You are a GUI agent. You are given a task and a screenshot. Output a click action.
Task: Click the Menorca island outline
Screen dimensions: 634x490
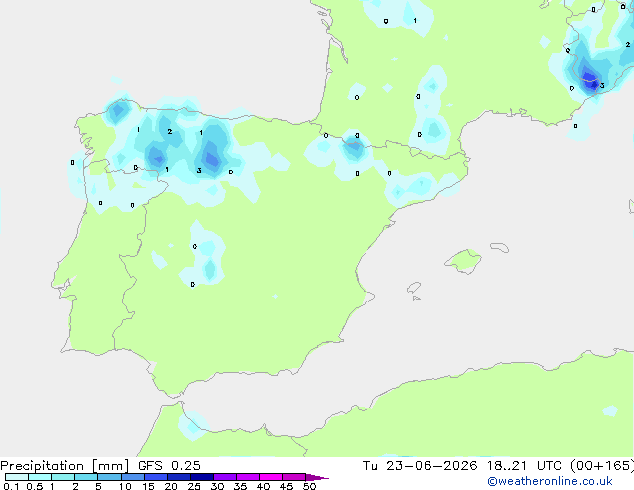(x=500, y=247)
